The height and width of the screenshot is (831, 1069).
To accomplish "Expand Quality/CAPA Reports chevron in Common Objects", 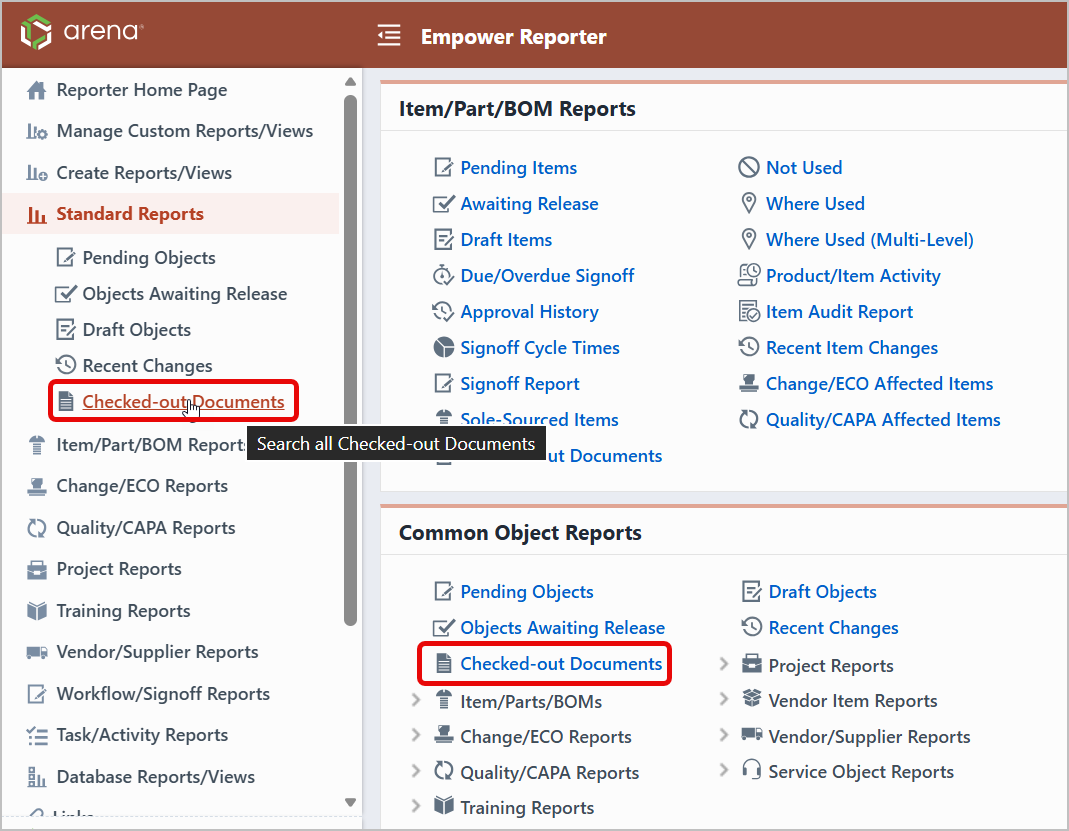I will 416,771.
